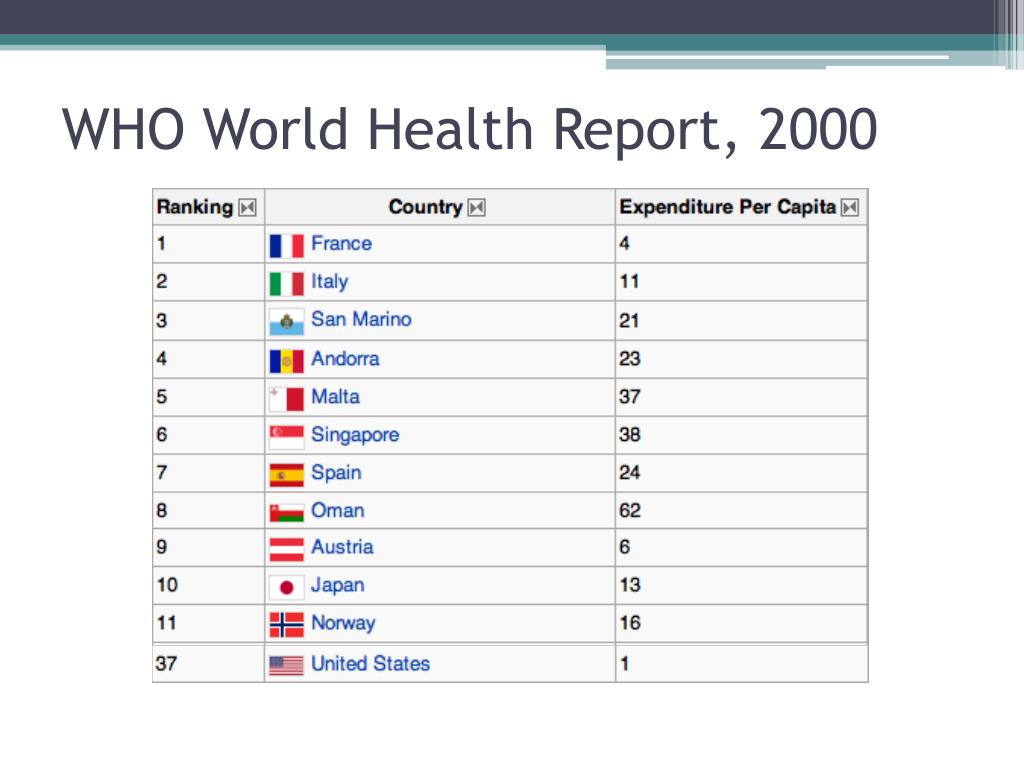Sort table by Country column icon

[x=477, y=208]
